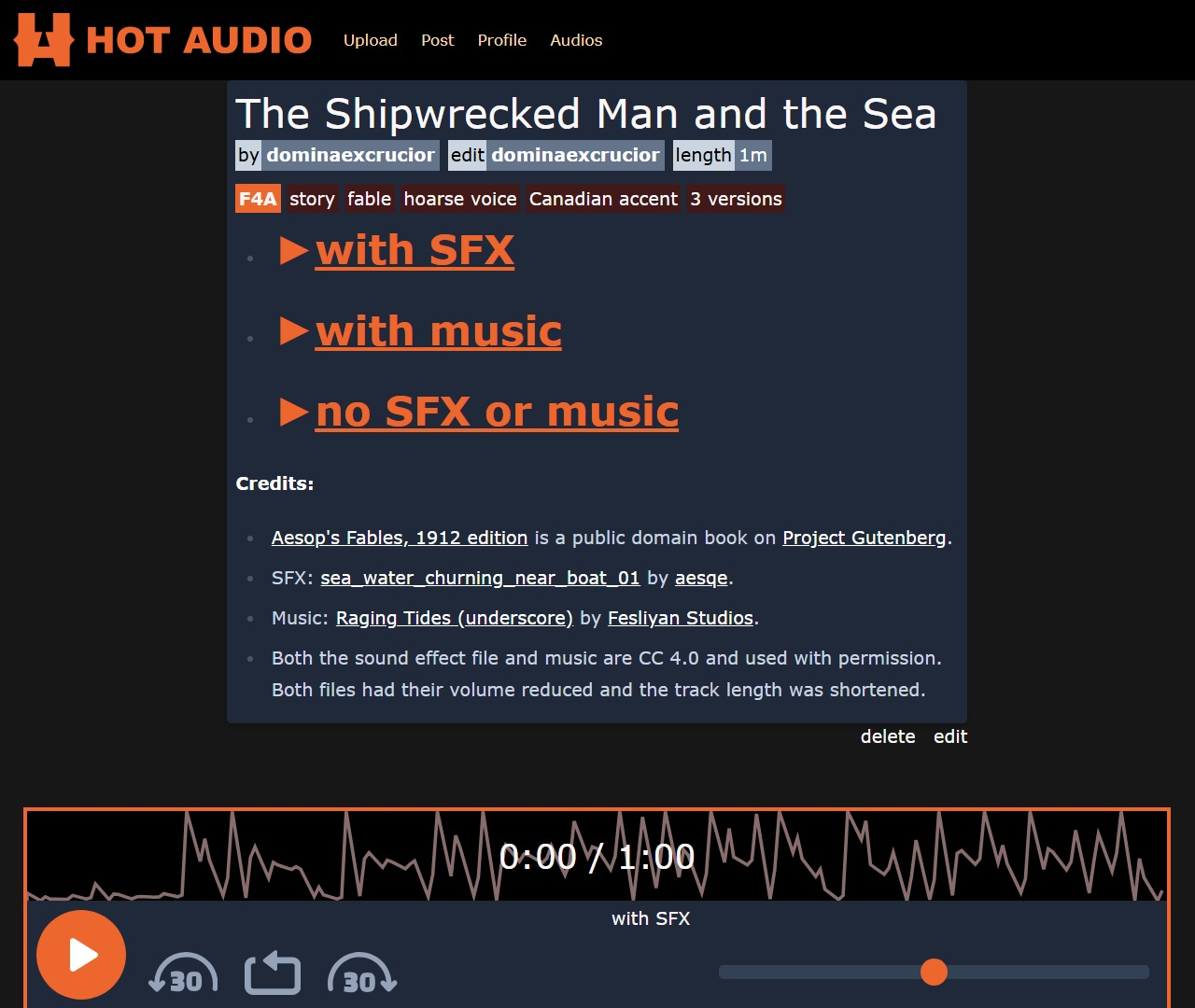Delete this audio post
Image resolution: width=1195 pixels, height=1008 pixels.
pyautogui.click(x=887, y=736)
